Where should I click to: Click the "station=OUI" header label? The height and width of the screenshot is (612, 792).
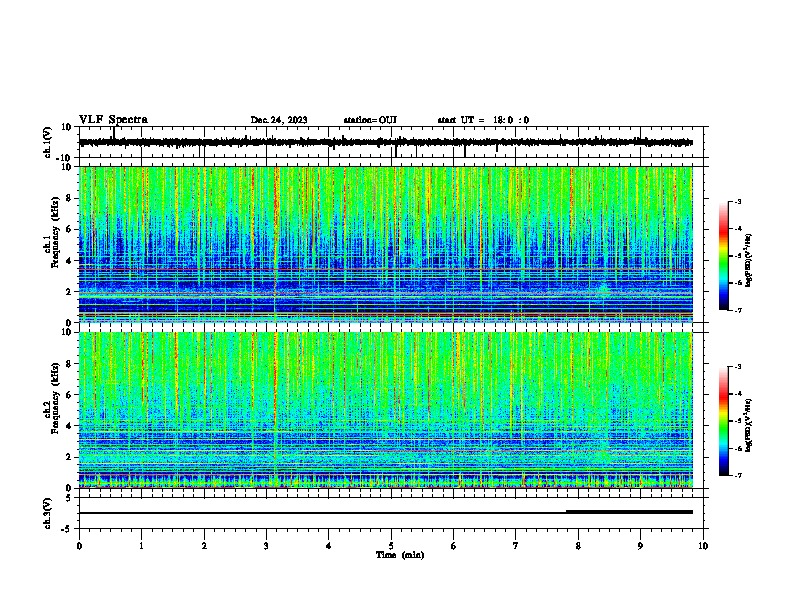370,120
